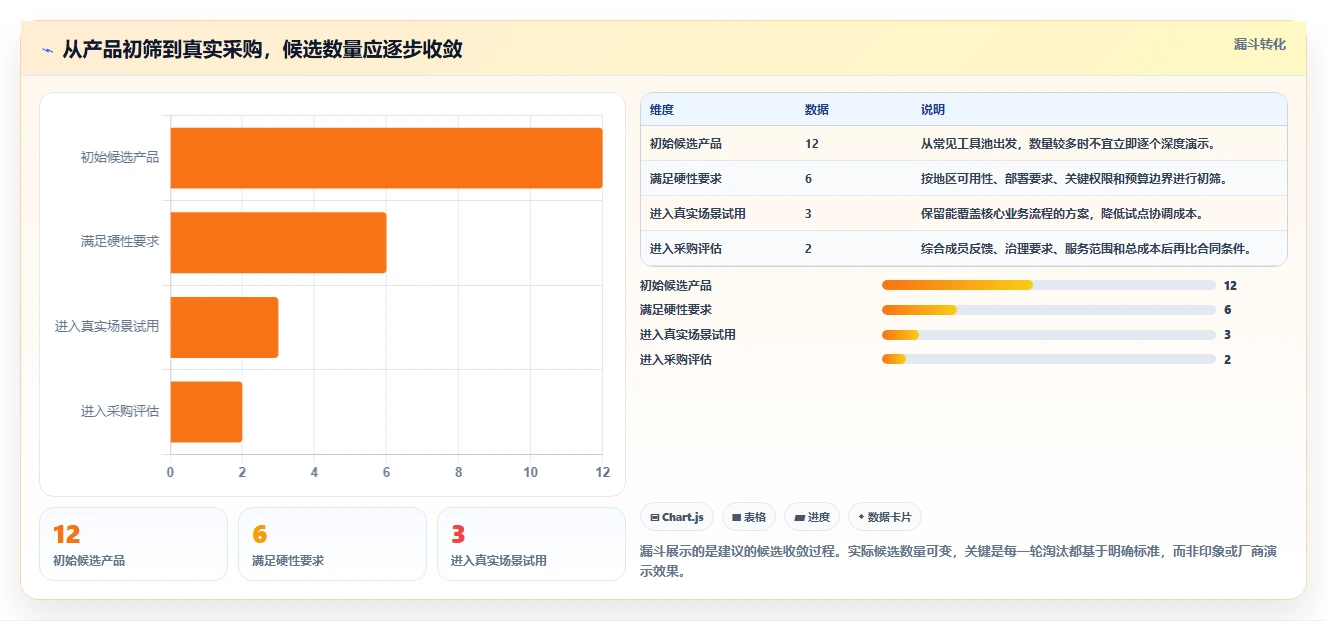Click the 满足硬性要求 chart bar
The height and width of the screenshot is (621, 1327).
278,242
